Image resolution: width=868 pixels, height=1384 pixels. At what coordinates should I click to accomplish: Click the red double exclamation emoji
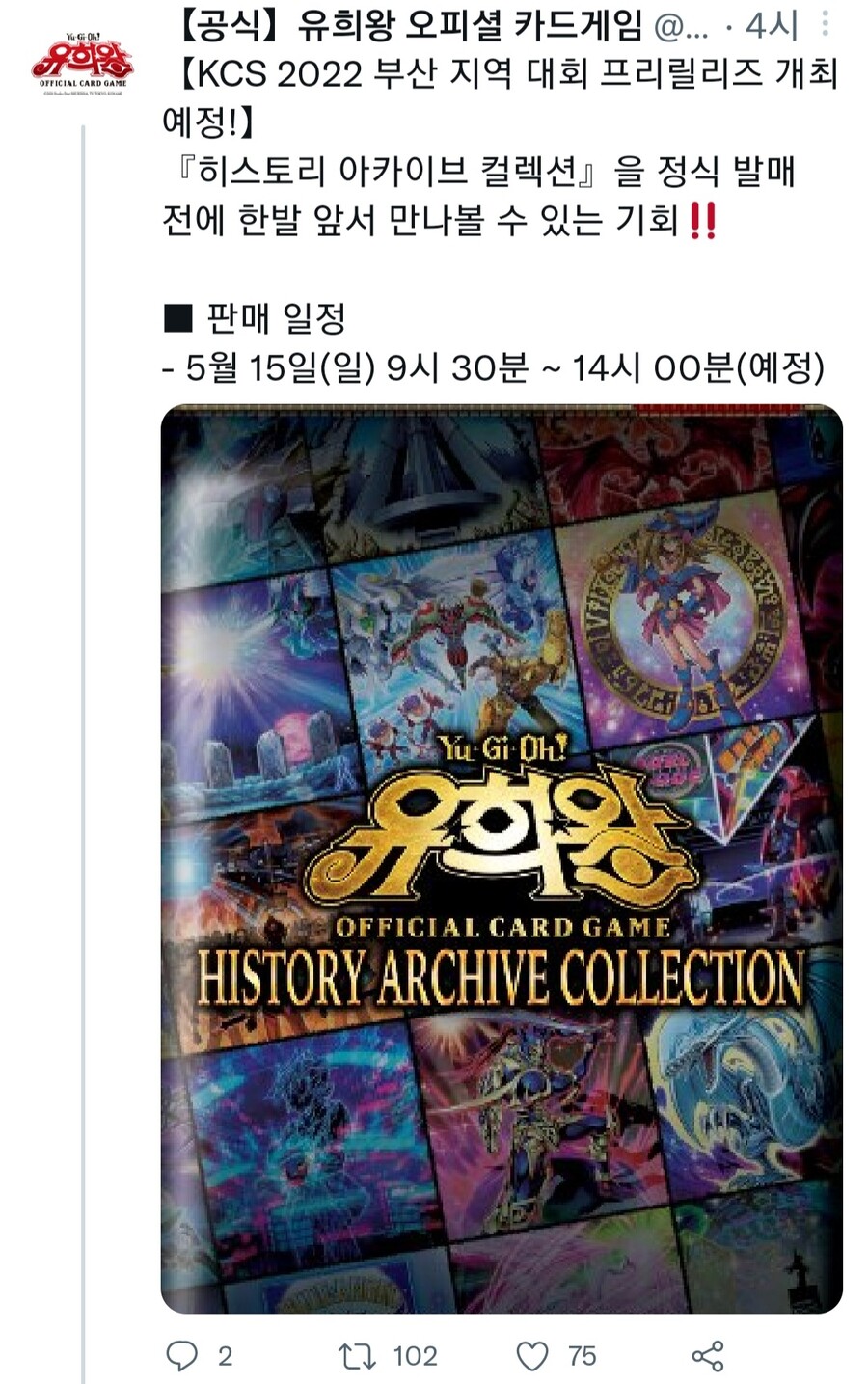point(704,221)
